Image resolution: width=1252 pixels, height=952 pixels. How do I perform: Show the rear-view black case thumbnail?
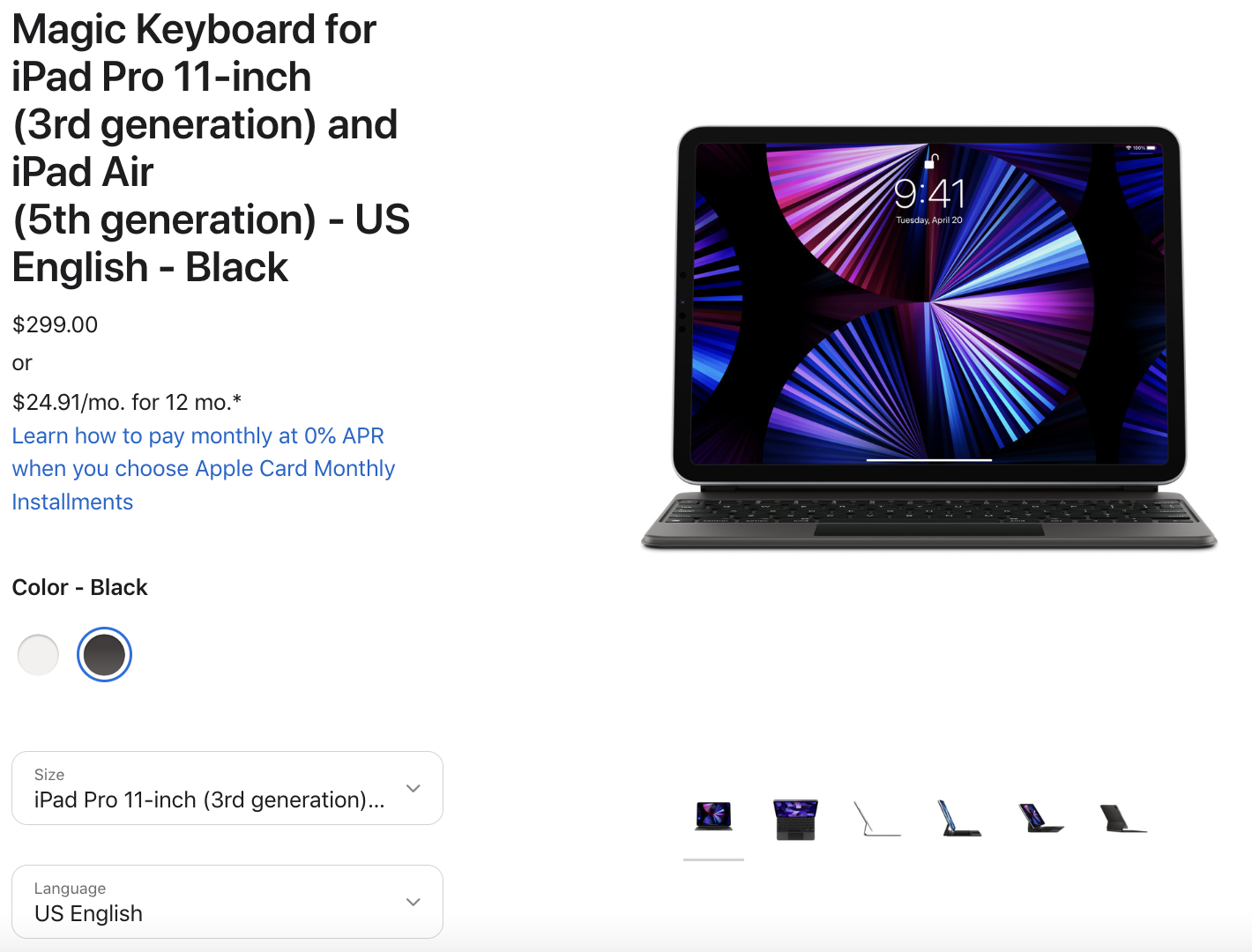(1122, 818)
